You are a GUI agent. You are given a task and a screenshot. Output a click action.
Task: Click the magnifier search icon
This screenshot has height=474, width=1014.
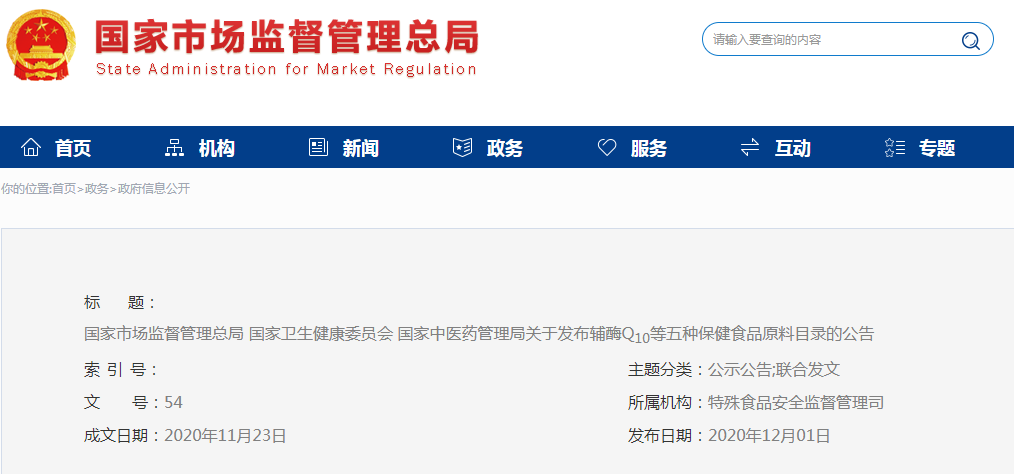pos(969,41)
